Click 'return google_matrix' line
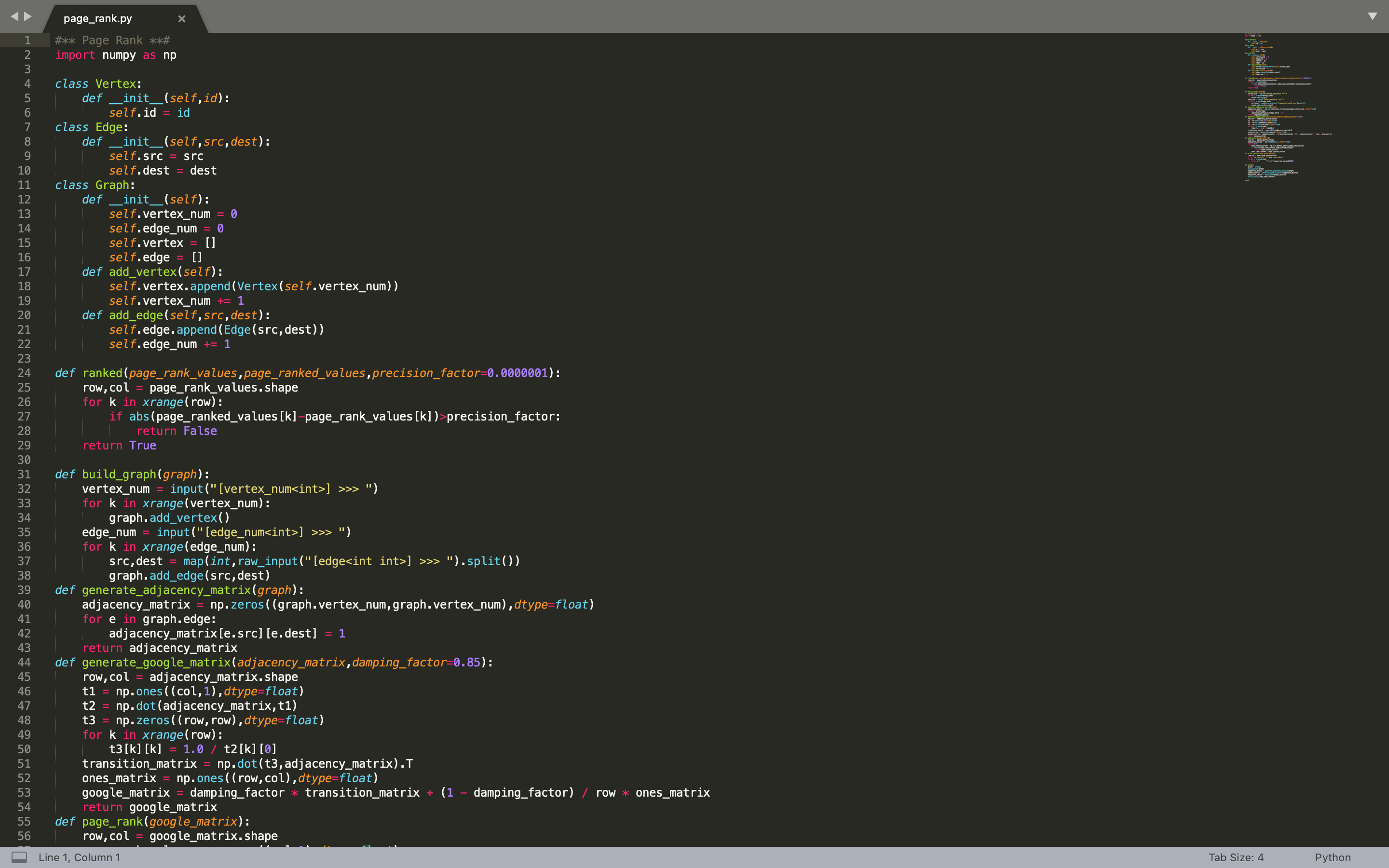This screenshot has height=868, width=1389. pyautogui.click(x=149, y=807)
